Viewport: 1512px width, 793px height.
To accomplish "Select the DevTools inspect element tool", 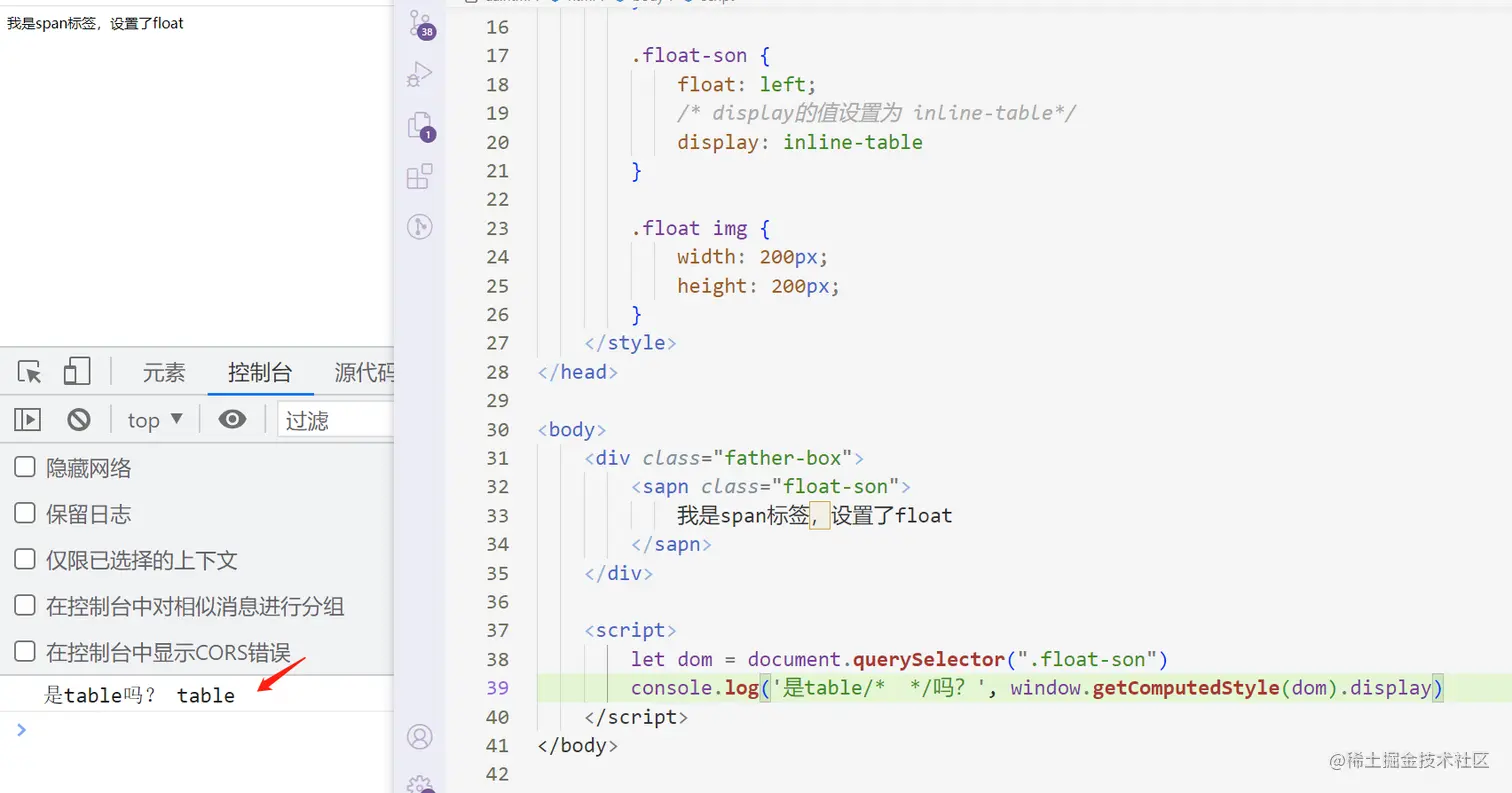I will (x=30, y=373).
